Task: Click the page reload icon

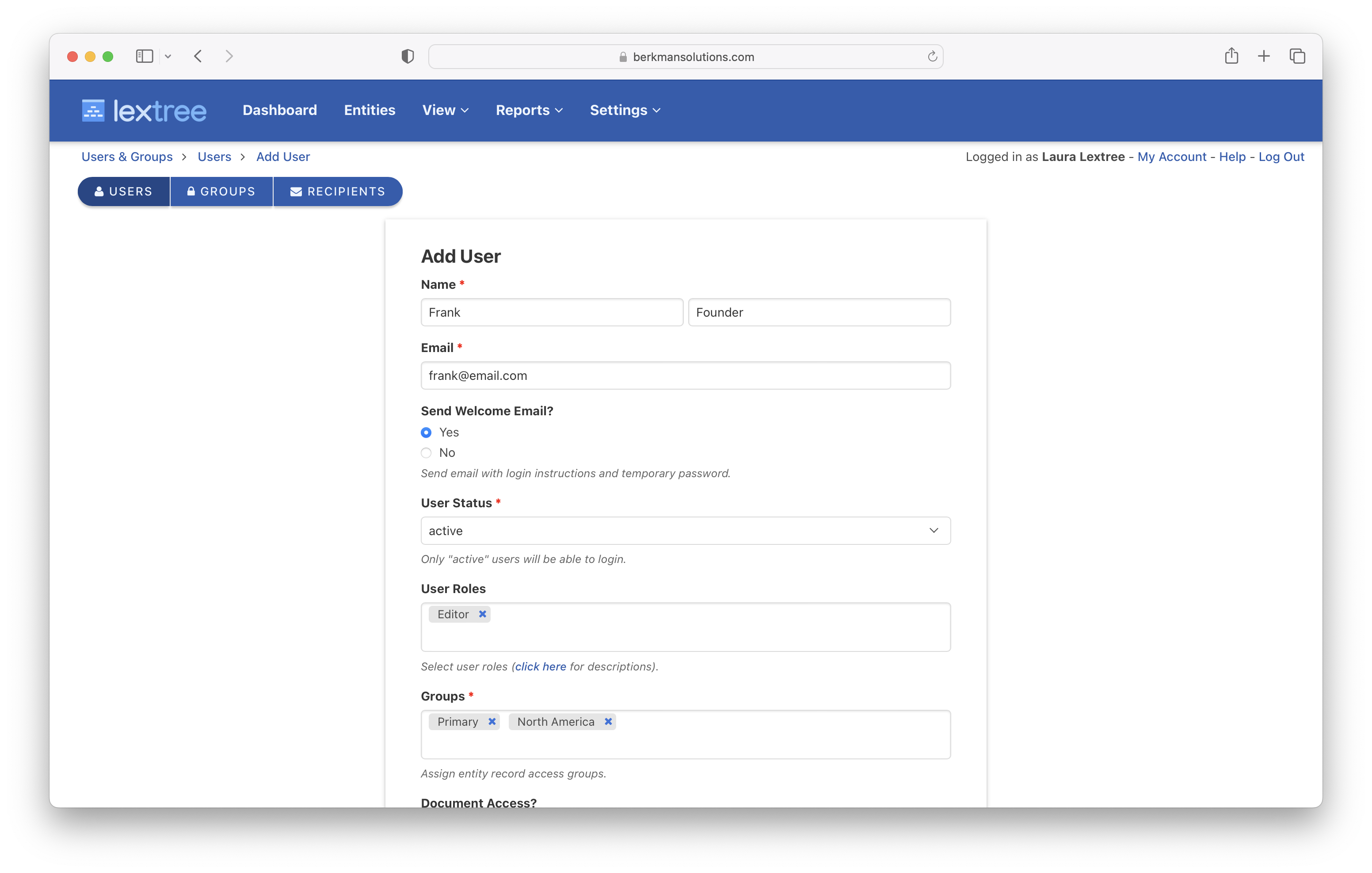Action: click(932, 56)
